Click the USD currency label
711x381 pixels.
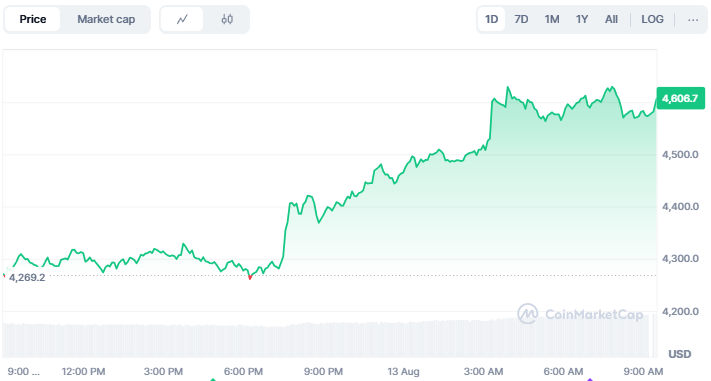click(x=680, y=354)
